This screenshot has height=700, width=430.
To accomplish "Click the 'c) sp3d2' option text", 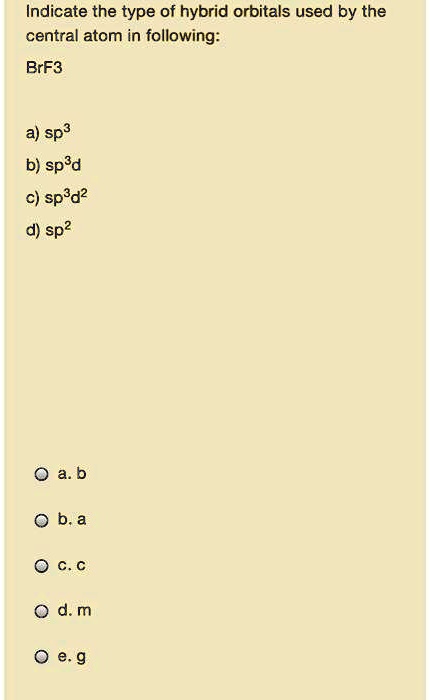I will point(57,197).
